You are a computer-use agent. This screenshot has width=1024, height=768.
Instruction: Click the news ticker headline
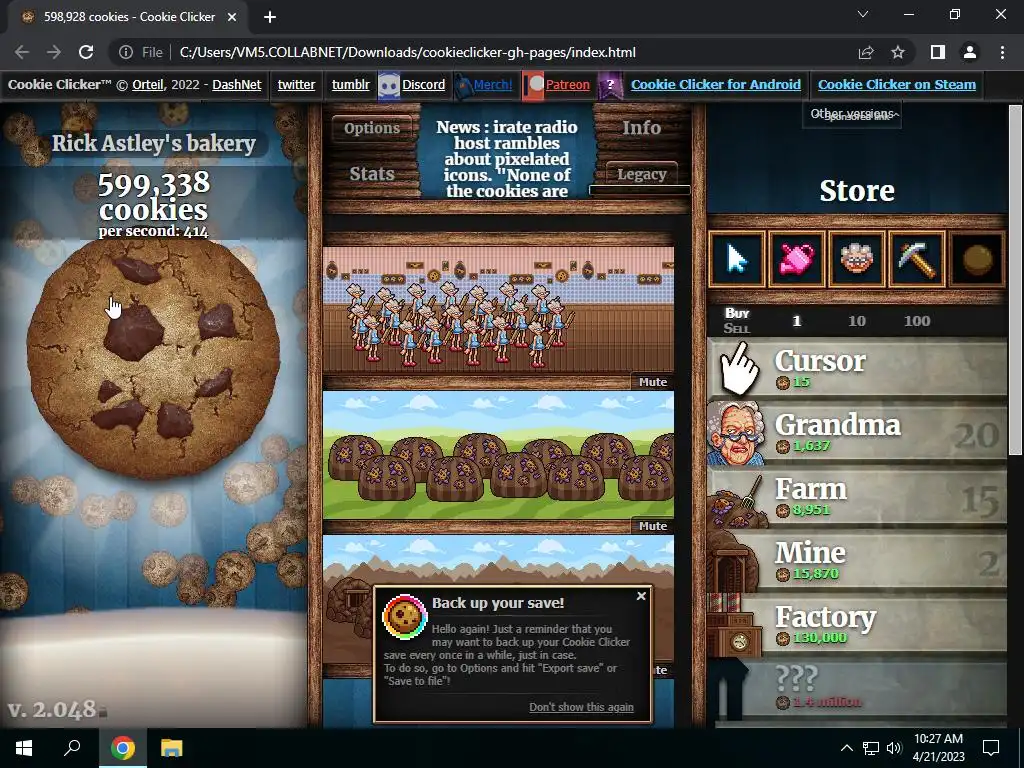click(x=507, y=159)
